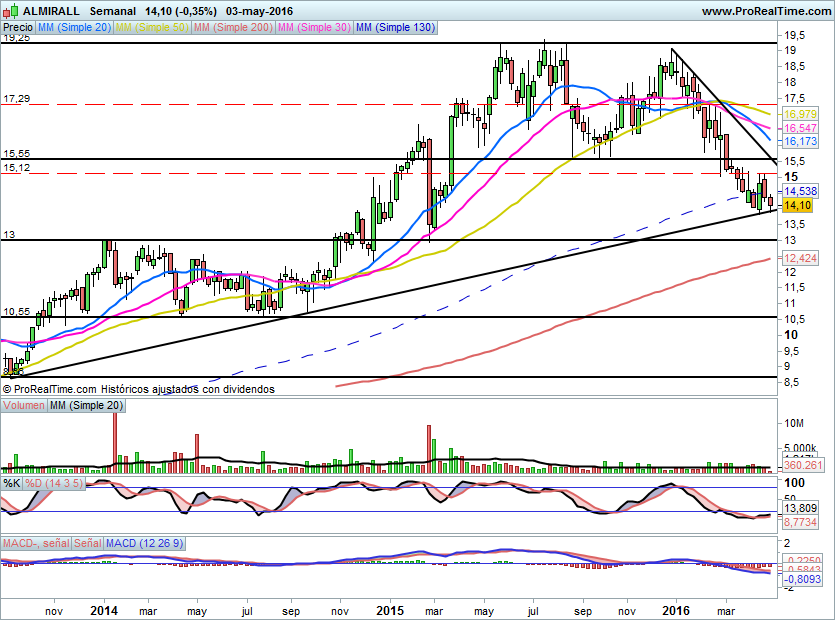Click the Semanal timeframe text
The height and width of the screenshot is (620, 835).
point(113,11)
